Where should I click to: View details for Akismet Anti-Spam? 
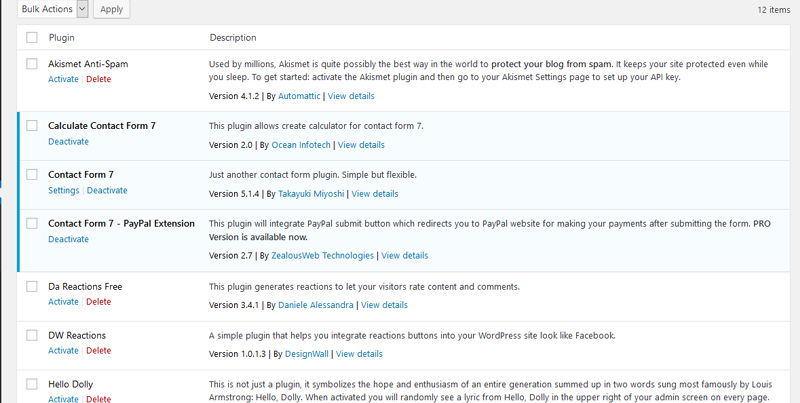351,96
